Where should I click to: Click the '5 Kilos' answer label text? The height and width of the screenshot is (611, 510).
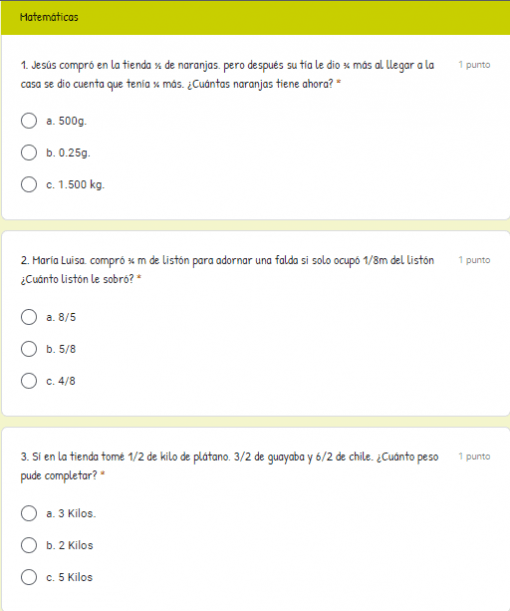point(76,577)
